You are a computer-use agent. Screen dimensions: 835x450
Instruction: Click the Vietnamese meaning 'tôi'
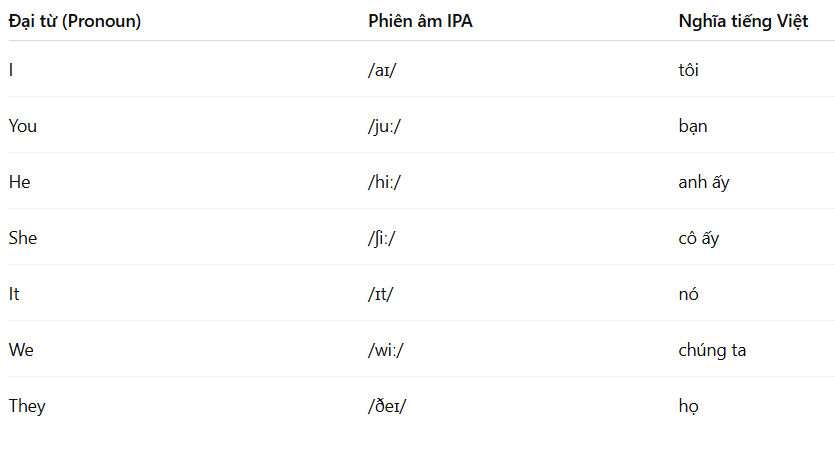[x=689, y=70]
